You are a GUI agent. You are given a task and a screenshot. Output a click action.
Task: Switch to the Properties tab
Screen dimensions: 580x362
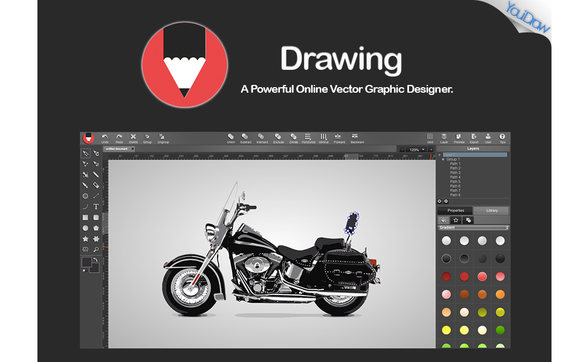455,210
